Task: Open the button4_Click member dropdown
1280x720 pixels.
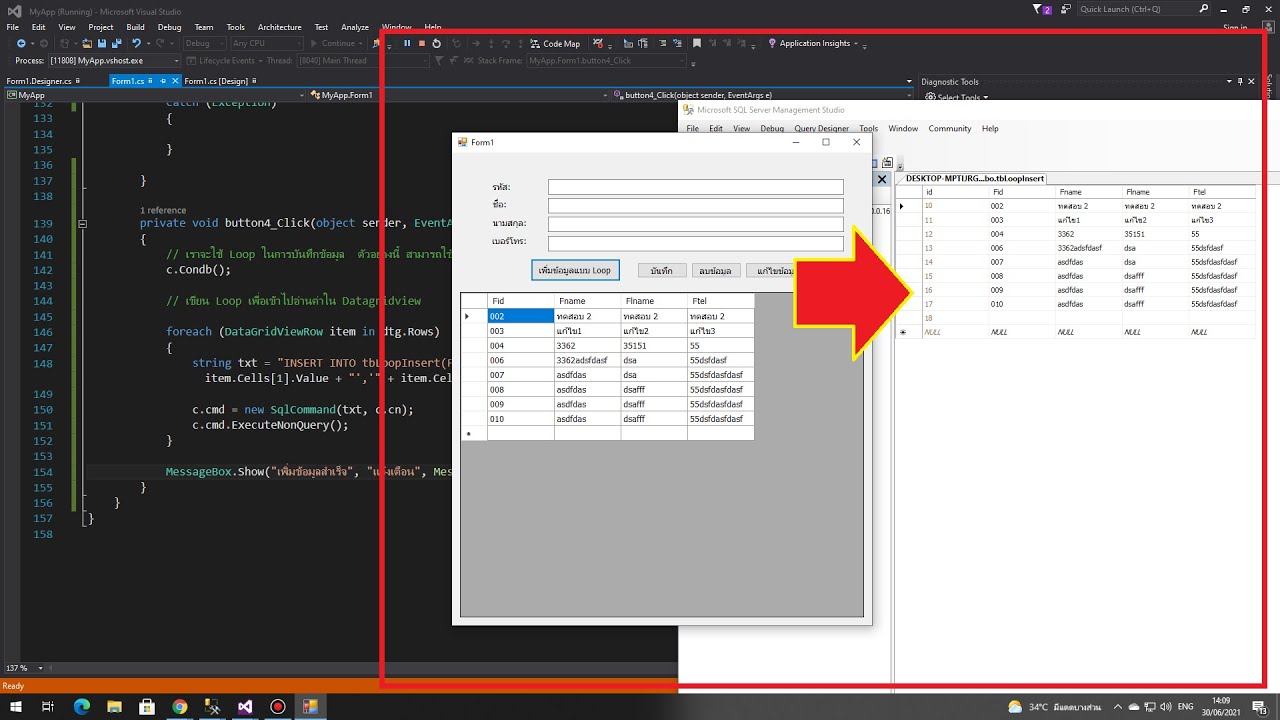Action: (x=764, y=95)
